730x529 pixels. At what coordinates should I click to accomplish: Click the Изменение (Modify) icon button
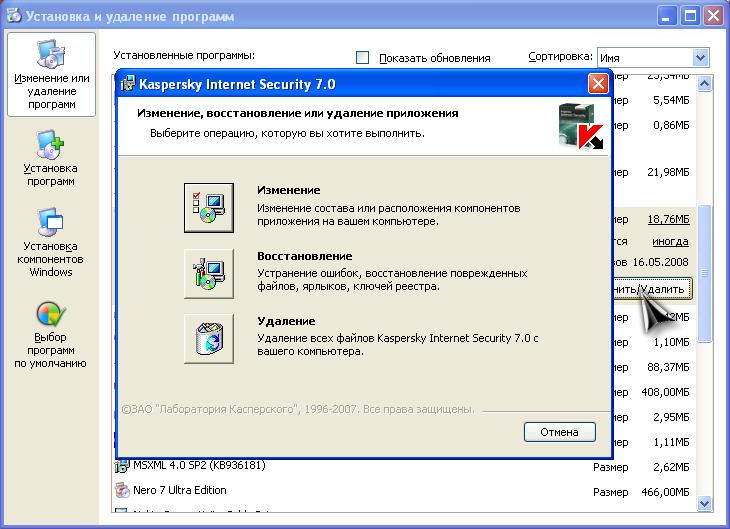coord(209,207)
